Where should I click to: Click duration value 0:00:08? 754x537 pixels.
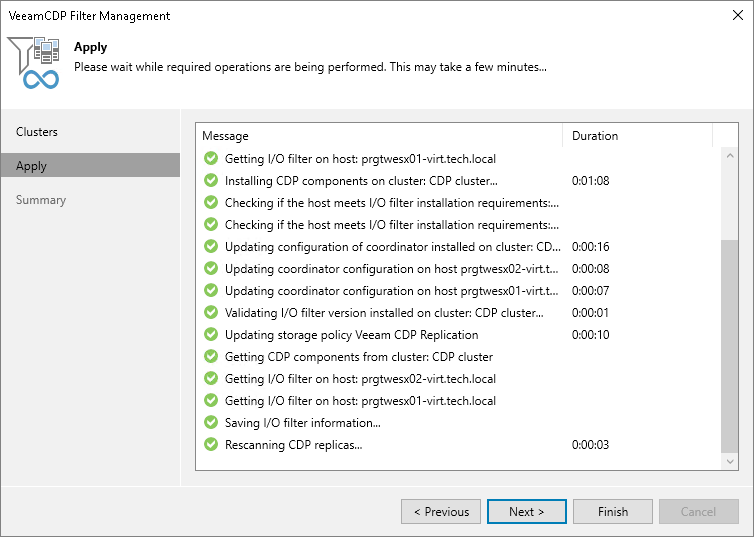pos(591,268)
